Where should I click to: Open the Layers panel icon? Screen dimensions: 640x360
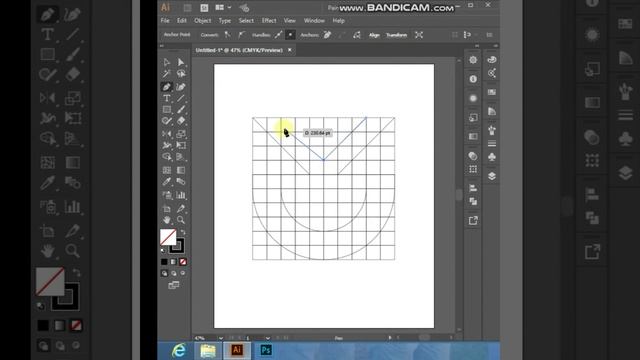point(492,176)
